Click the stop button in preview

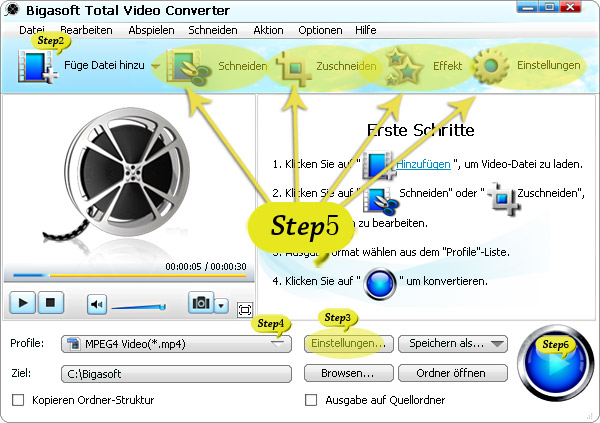tap(50, 303)
